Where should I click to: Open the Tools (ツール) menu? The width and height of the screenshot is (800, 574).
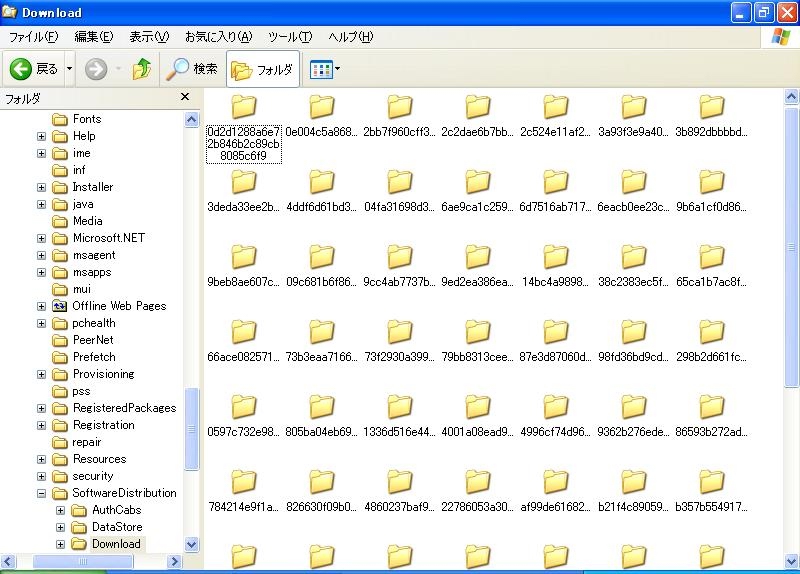290,37
